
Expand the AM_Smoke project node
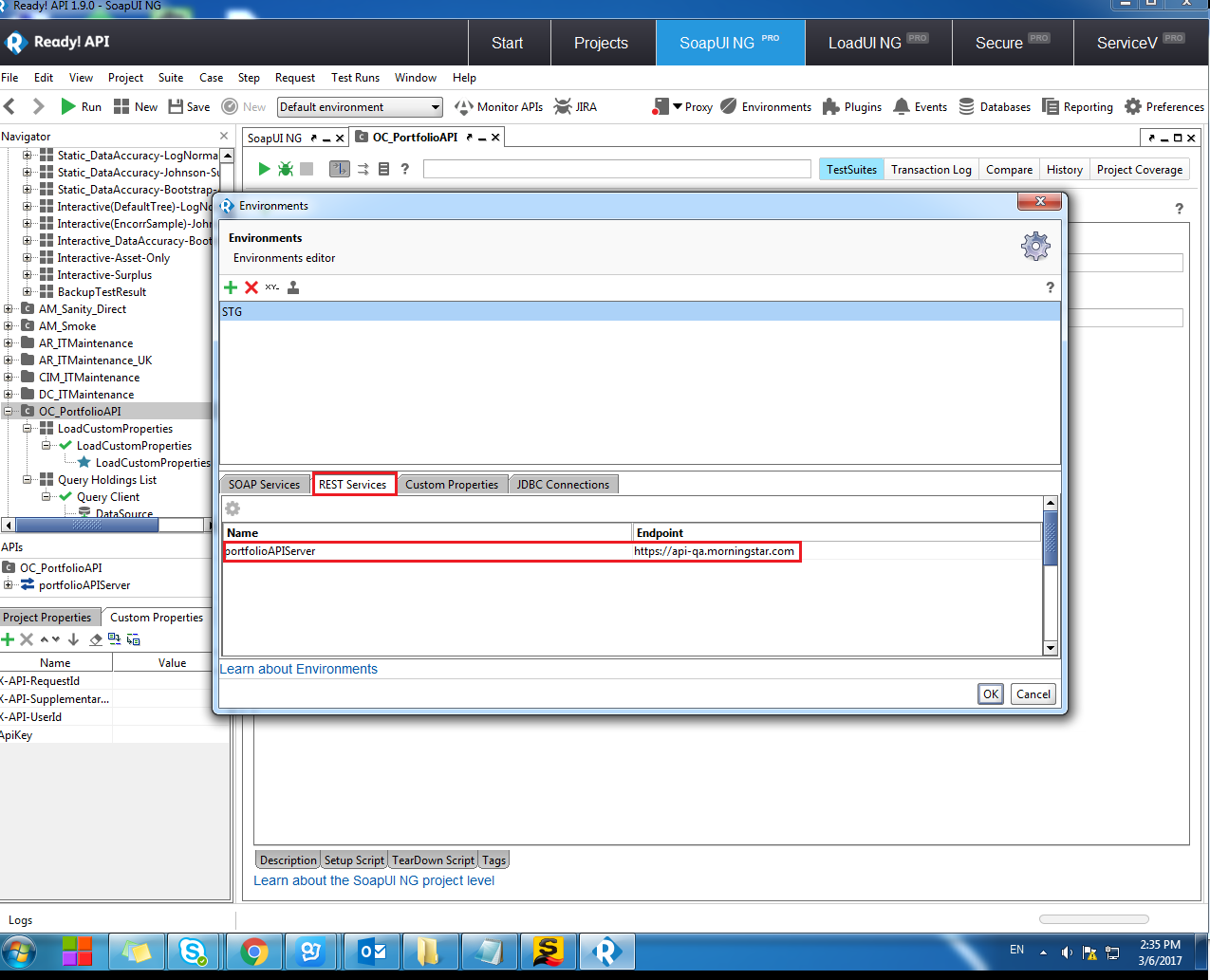pyautogui.click(x=9, y=325)
